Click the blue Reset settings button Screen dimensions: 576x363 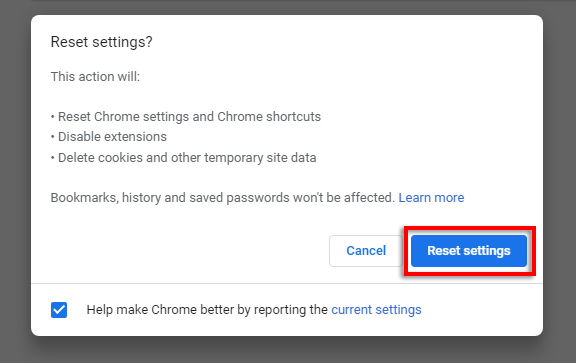pyautogui.click(x=469, y=251)
